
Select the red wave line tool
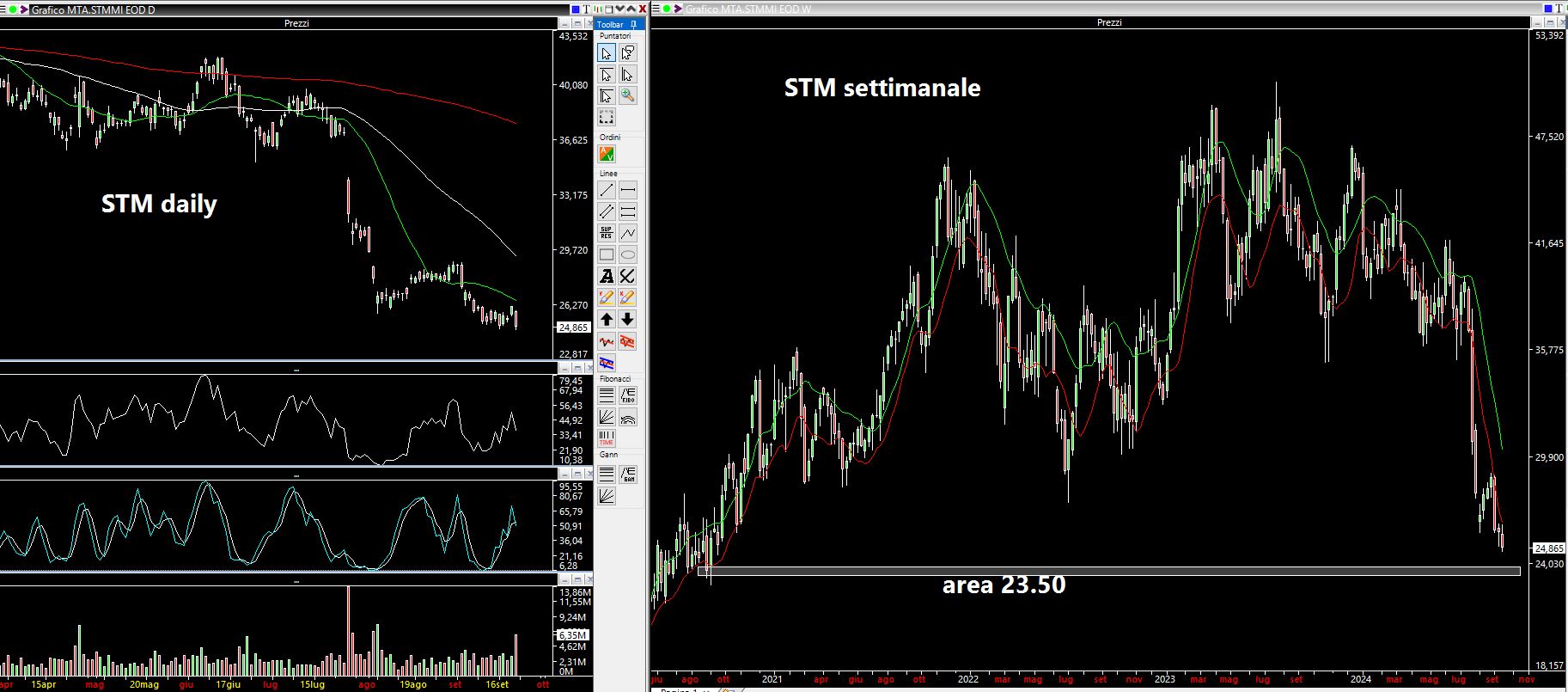click(x=607, y=341)
